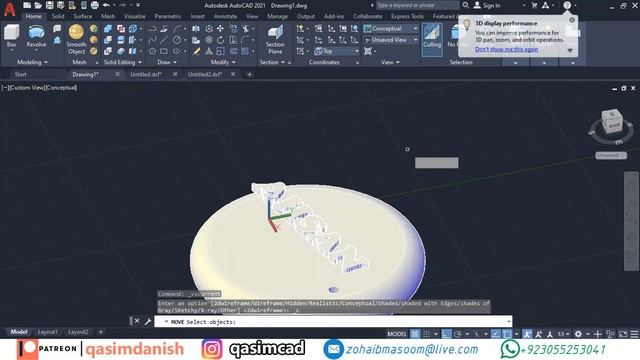Toggle object snap in the status bar
Image resolution: width=640 pixels, height=360 pixels.
coord(507,334)
